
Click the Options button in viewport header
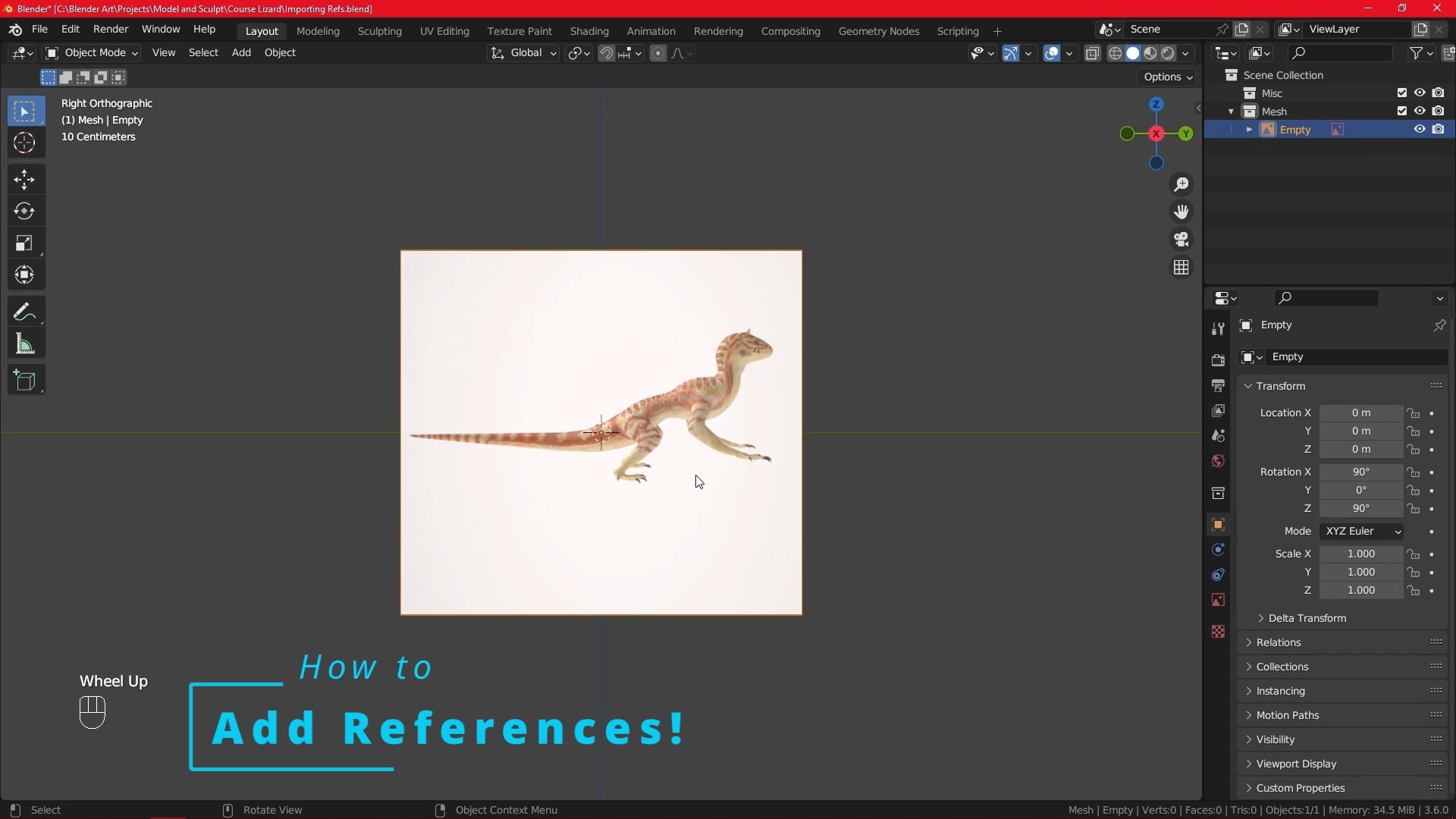1166,77
